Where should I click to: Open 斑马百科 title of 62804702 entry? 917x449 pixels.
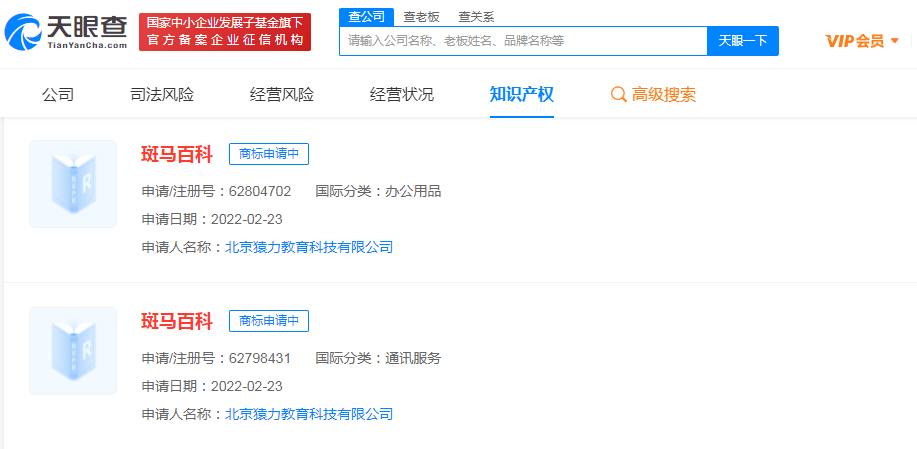177,154
